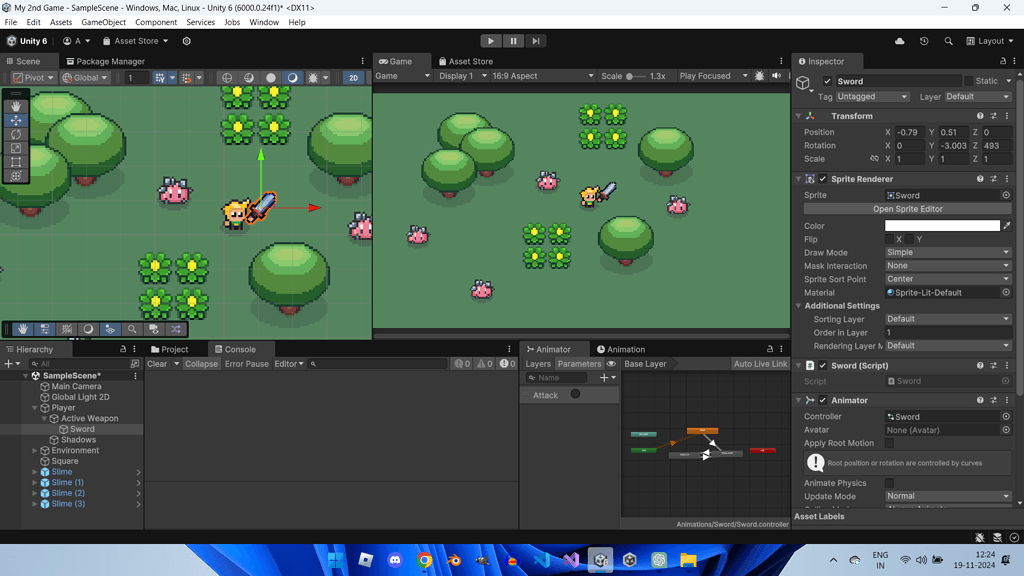Select the Scale tool

(x=16, y=148)
